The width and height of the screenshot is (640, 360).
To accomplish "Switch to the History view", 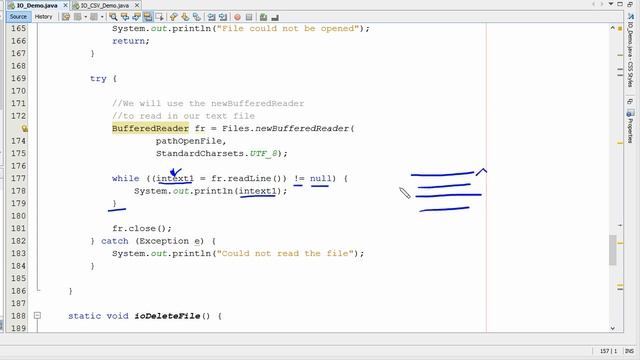I will 43,17.
